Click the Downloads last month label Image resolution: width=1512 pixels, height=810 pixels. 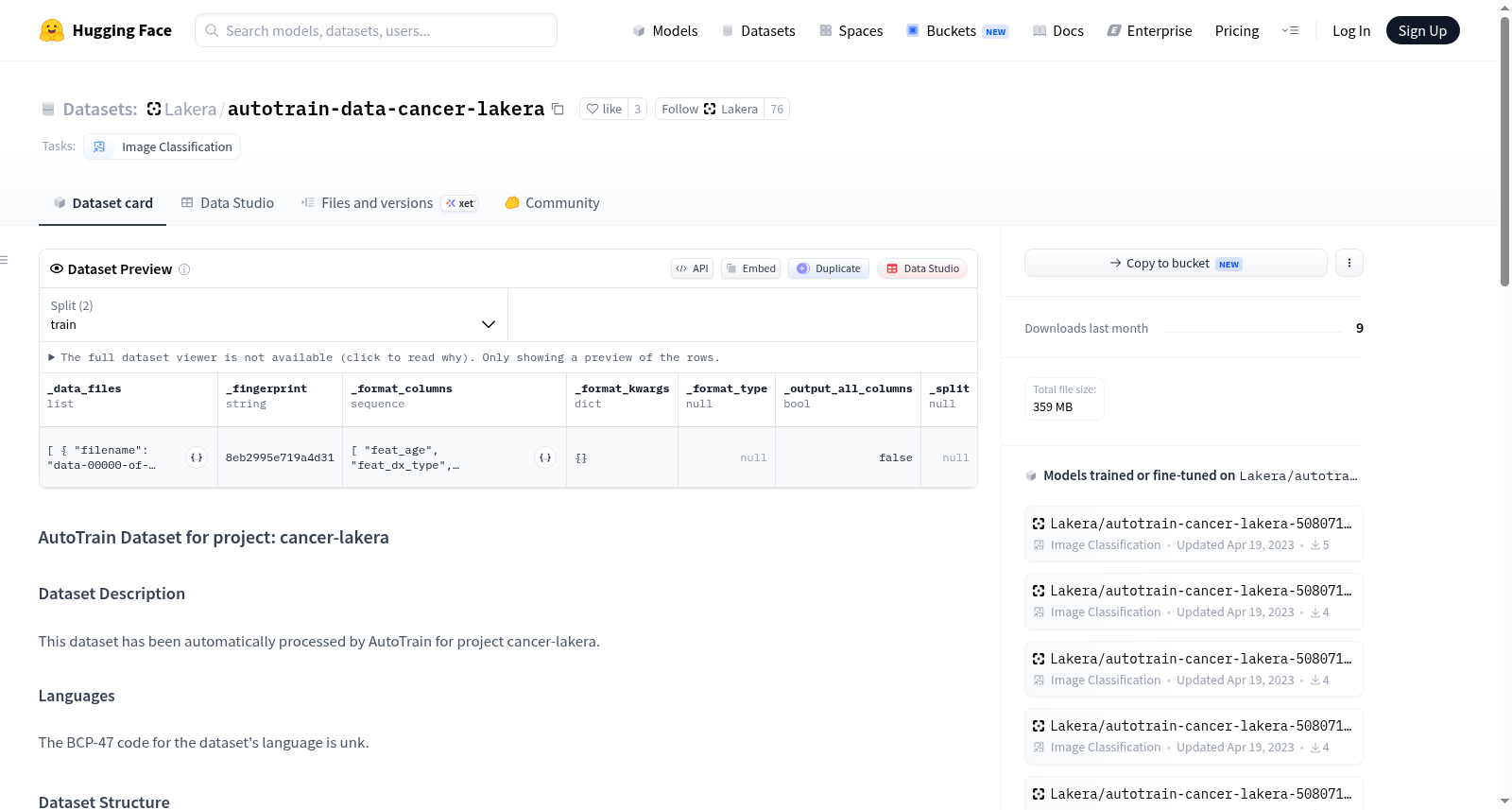[x=1087, y=328]
